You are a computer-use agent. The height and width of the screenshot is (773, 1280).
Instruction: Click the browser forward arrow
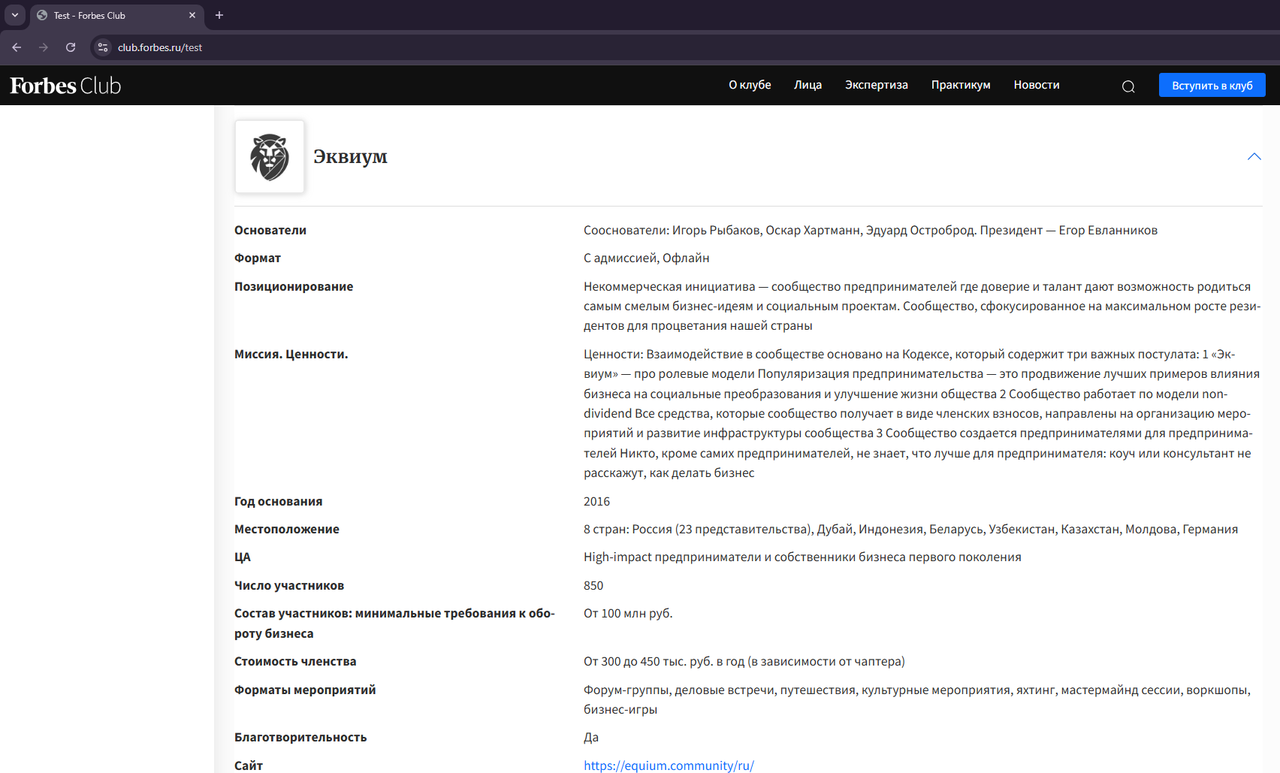click(x=43, y=47)
